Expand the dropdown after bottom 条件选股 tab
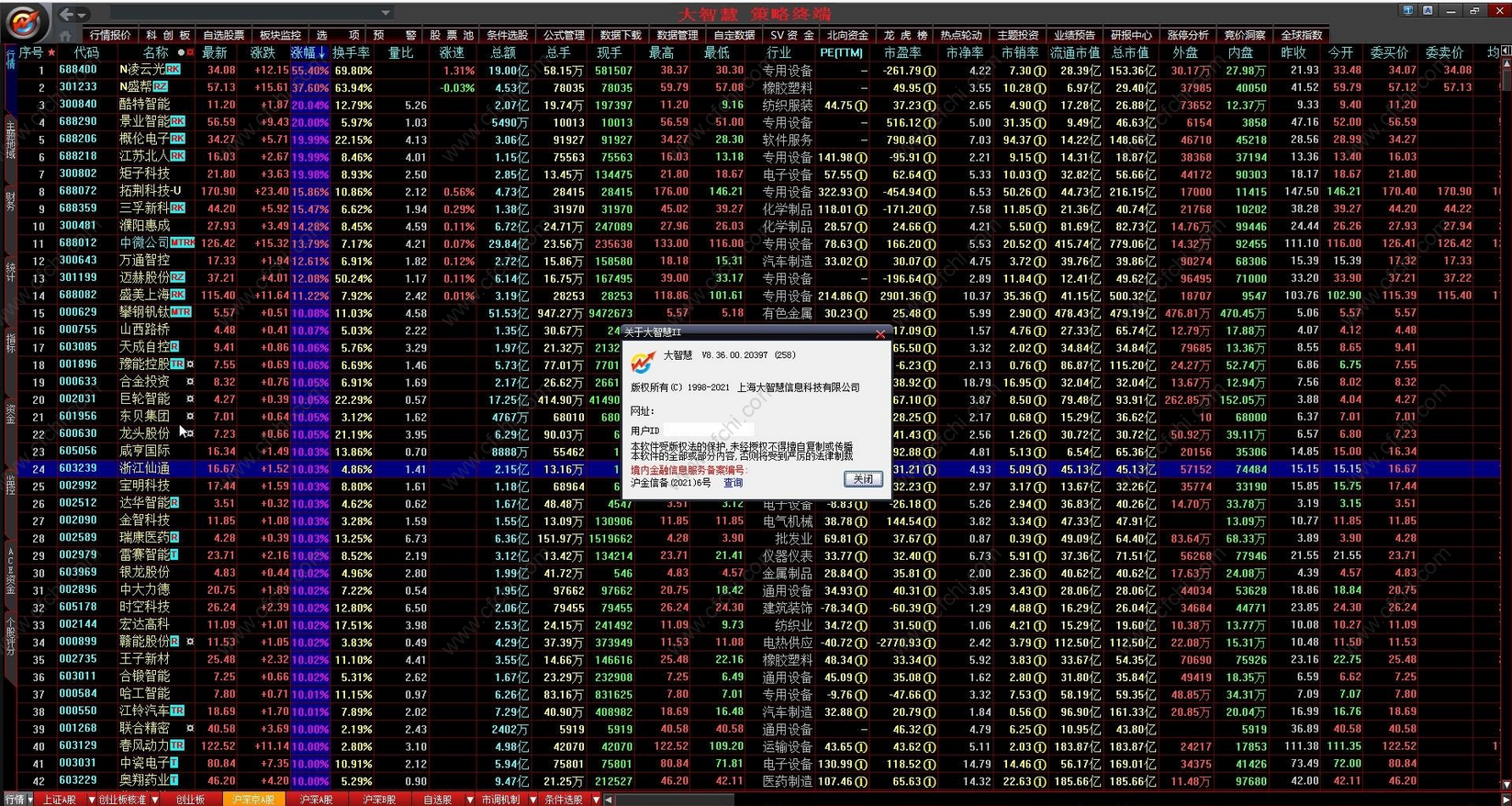The height and width of the screenshot is (806, 1512). 595,800
